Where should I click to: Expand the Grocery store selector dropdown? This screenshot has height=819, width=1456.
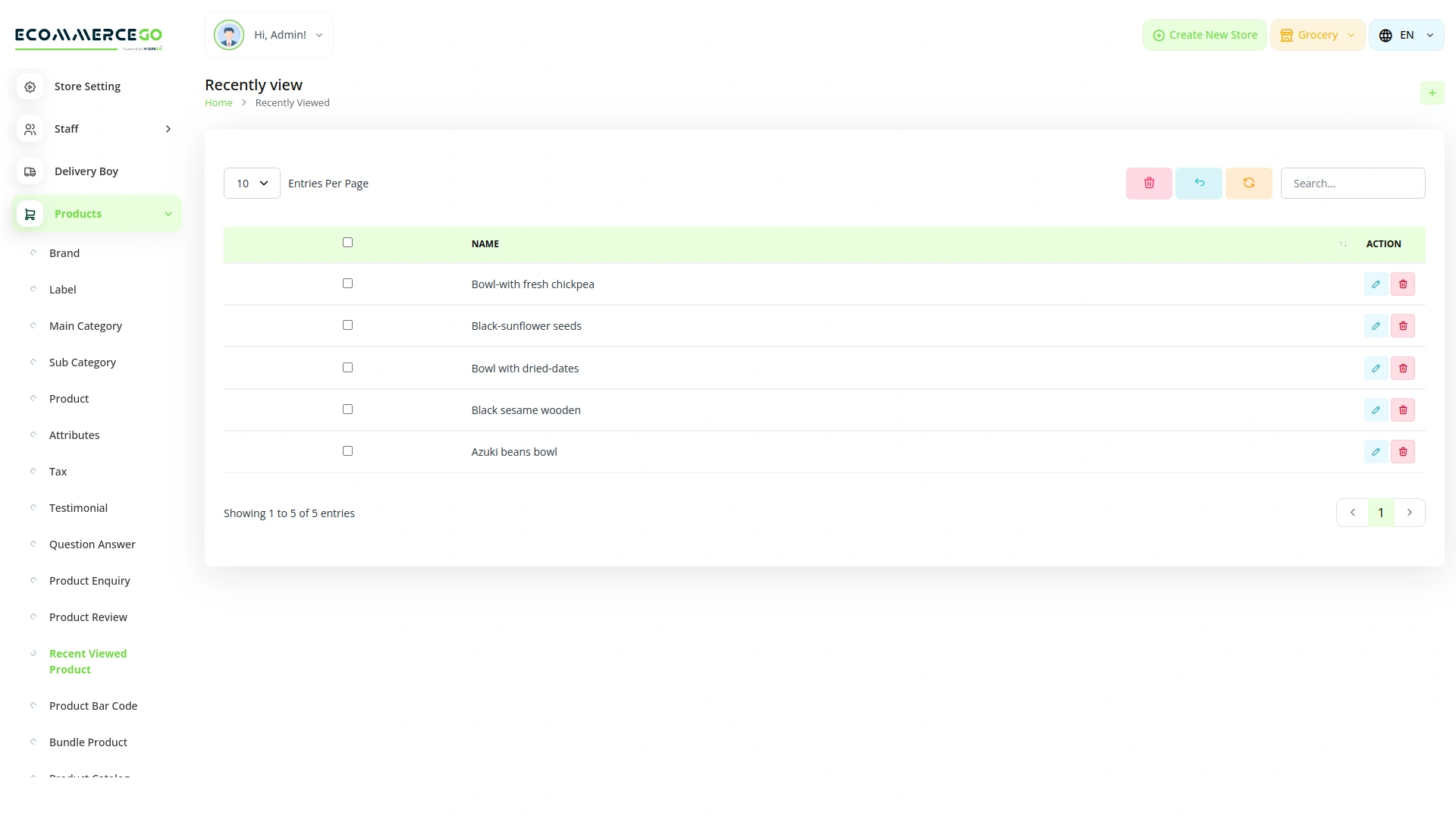point(1317,34)
